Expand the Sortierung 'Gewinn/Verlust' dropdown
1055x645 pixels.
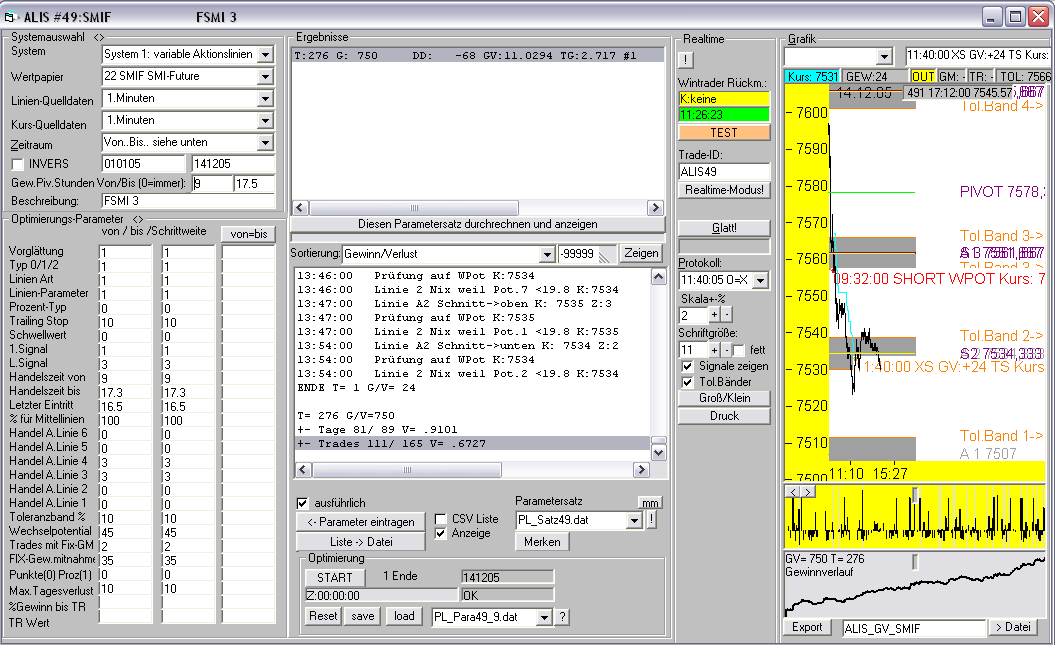pyautogui.click(x=545, y=254)
